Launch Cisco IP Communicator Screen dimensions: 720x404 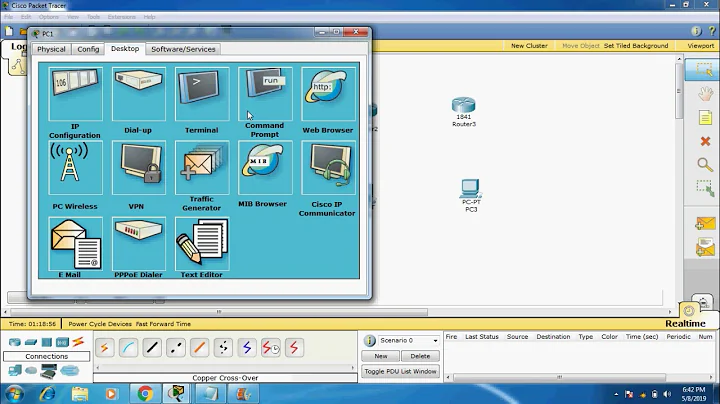point(328,168)
